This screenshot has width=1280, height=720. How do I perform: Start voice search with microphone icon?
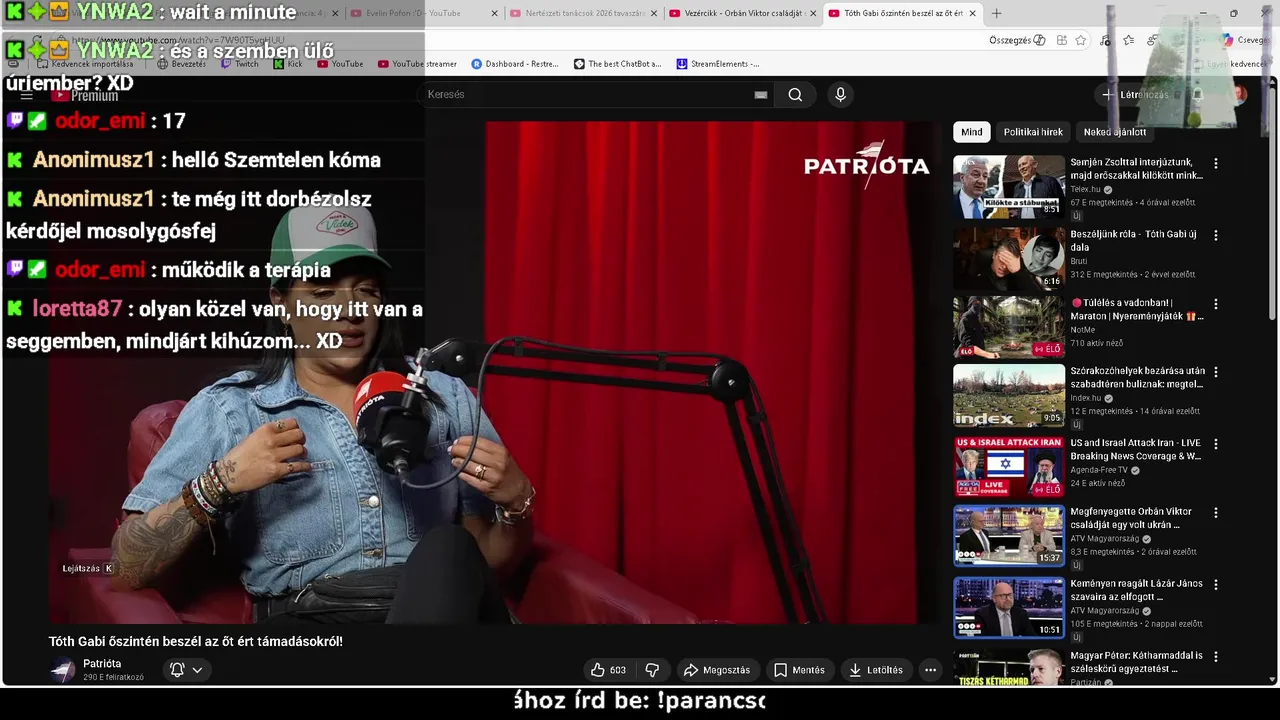pyautogui.click(x=840, y=94)
